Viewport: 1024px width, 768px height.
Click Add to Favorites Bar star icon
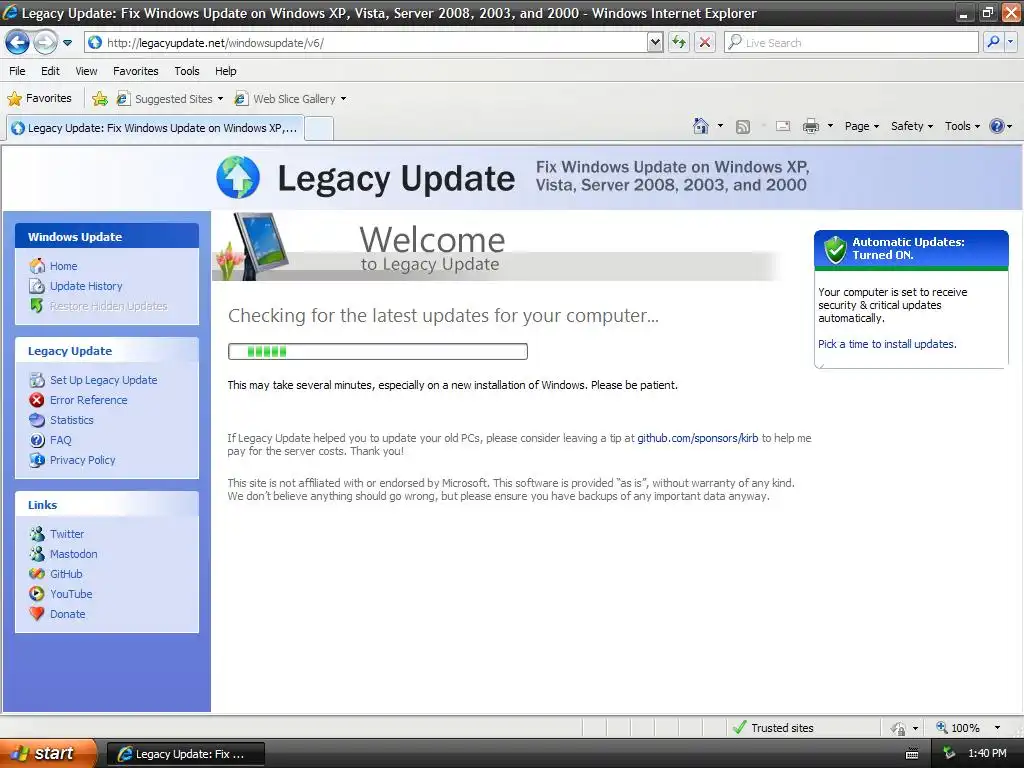[x=100, y=99]
